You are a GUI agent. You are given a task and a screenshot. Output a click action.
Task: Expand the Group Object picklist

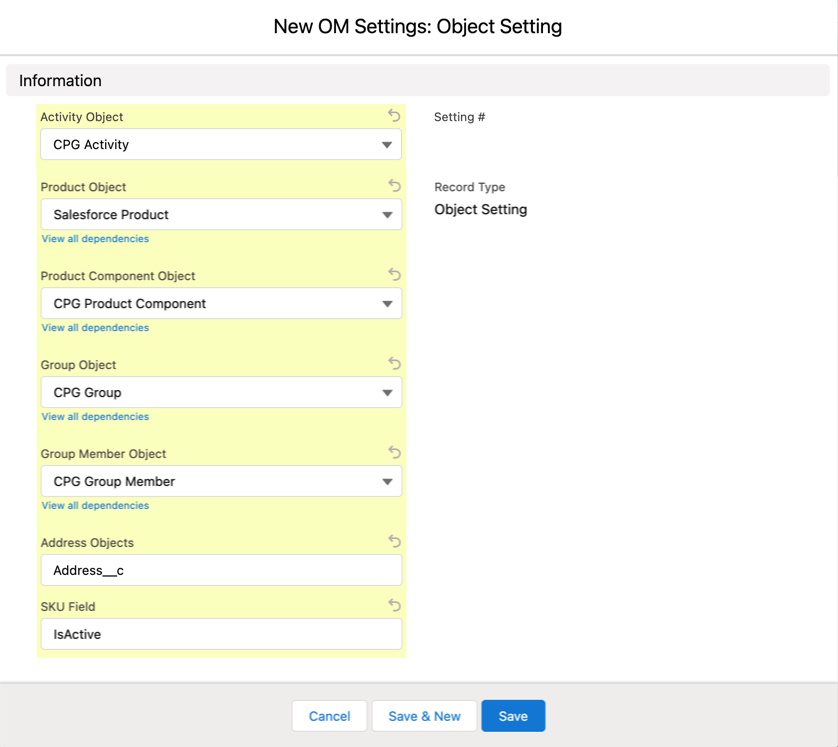point(221,393)
